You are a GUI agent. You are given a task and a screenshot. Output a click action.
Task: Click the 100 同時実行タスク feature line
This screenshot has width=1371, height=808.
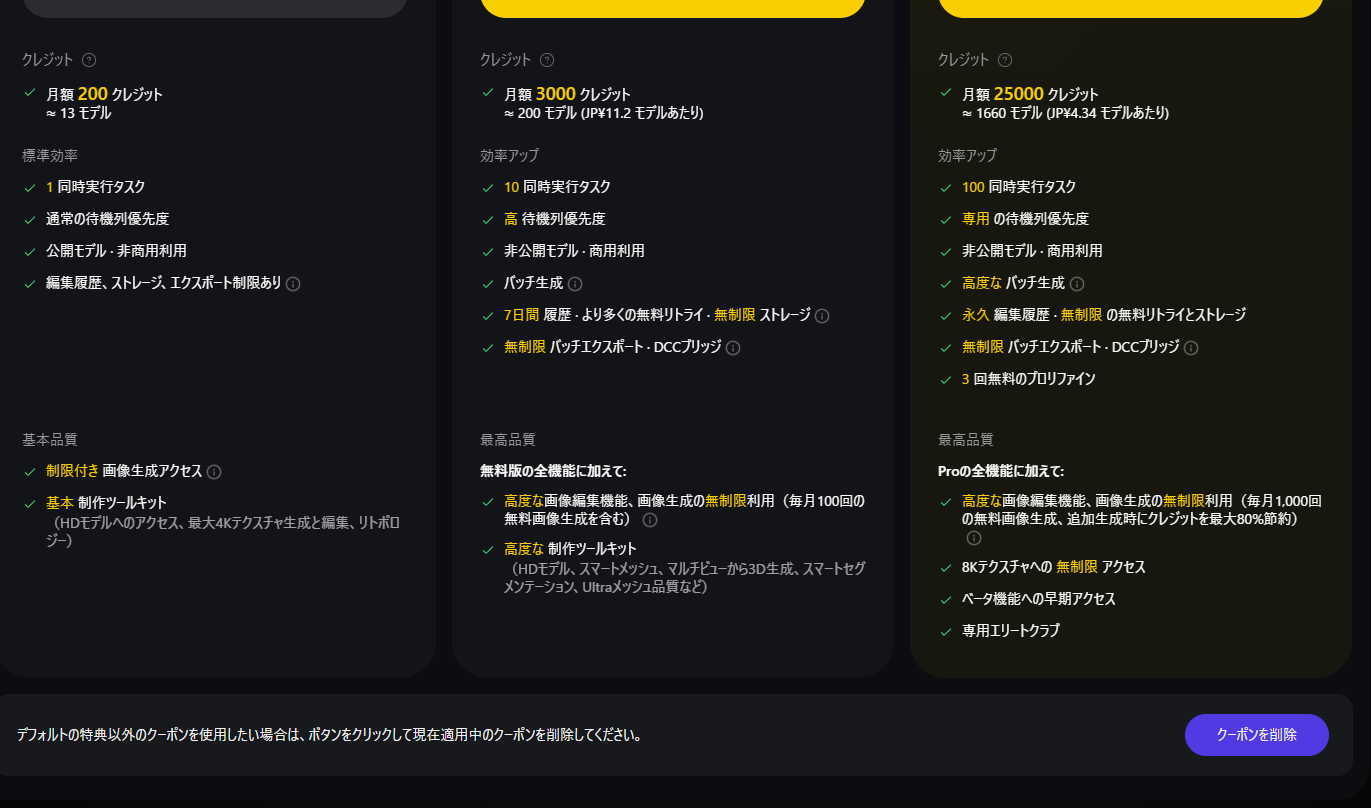click(1019, 187)
